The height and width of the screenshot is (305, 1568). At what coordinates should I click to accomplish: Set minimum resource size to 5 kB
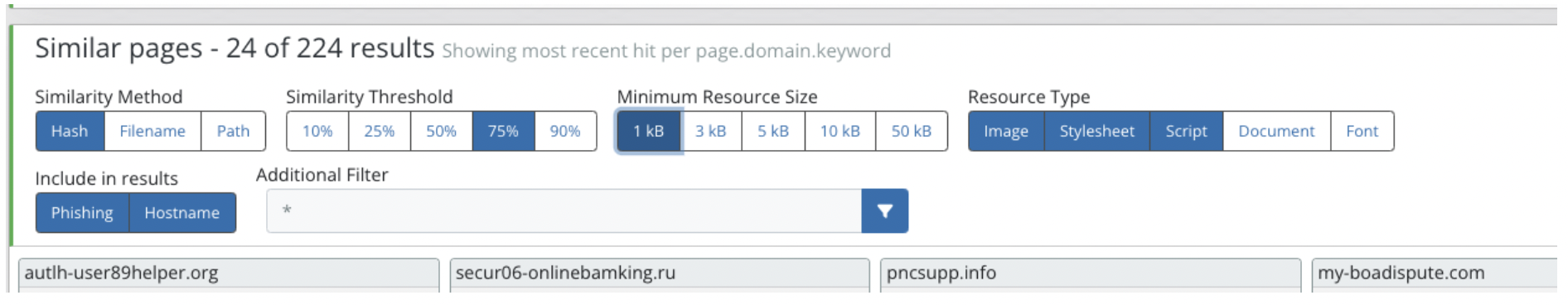click(773, 131)
